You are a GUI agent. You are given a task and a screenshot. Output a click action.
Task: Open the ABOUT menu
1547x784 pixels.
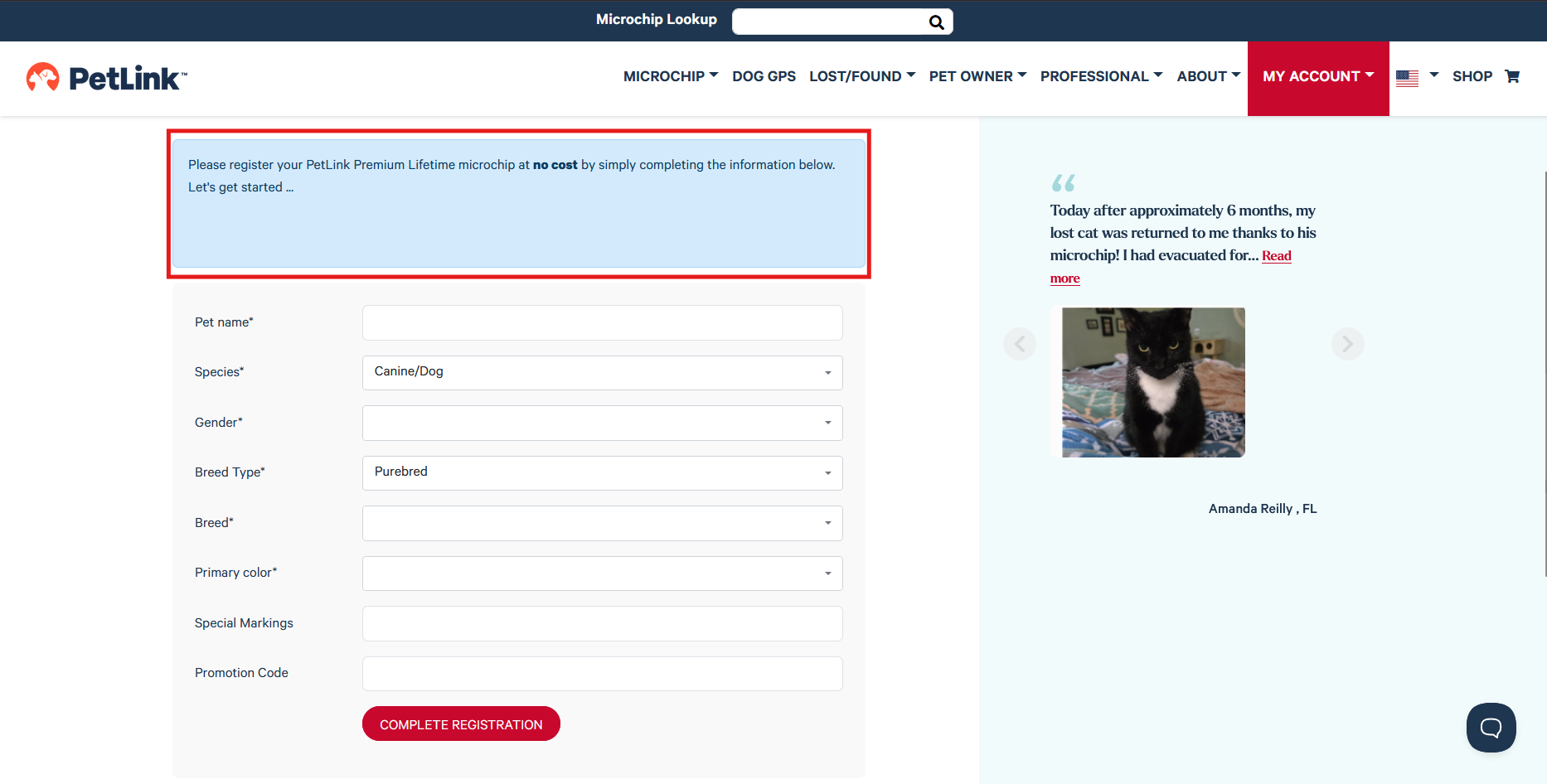point(1209,76)
